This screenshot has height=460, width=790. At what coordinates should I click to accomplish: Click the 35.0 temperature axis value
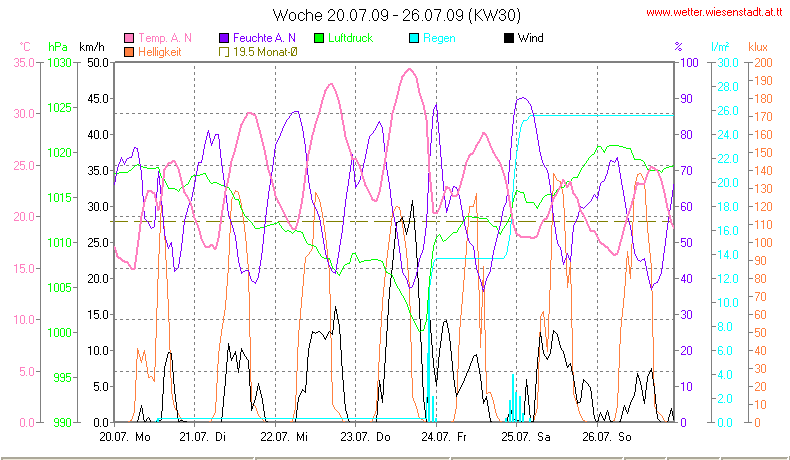click(x=24, y=63)
